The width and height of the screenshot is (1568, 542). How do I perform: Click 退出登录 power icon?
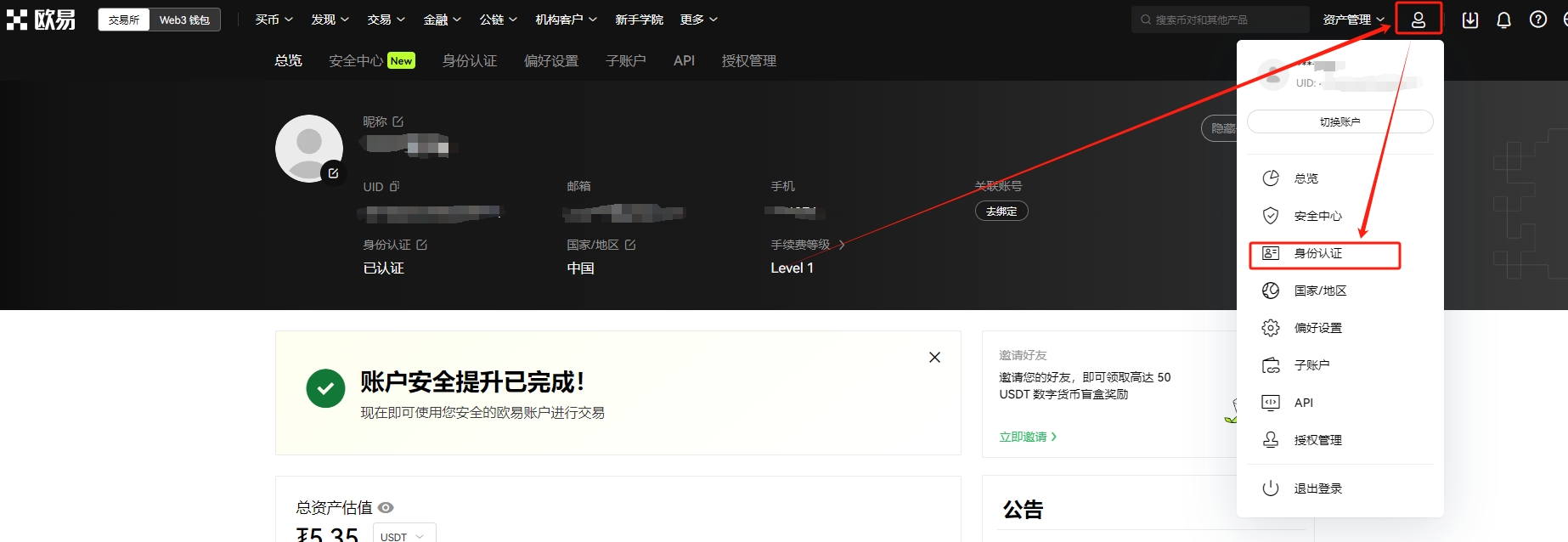click(x=1271, y=488)
